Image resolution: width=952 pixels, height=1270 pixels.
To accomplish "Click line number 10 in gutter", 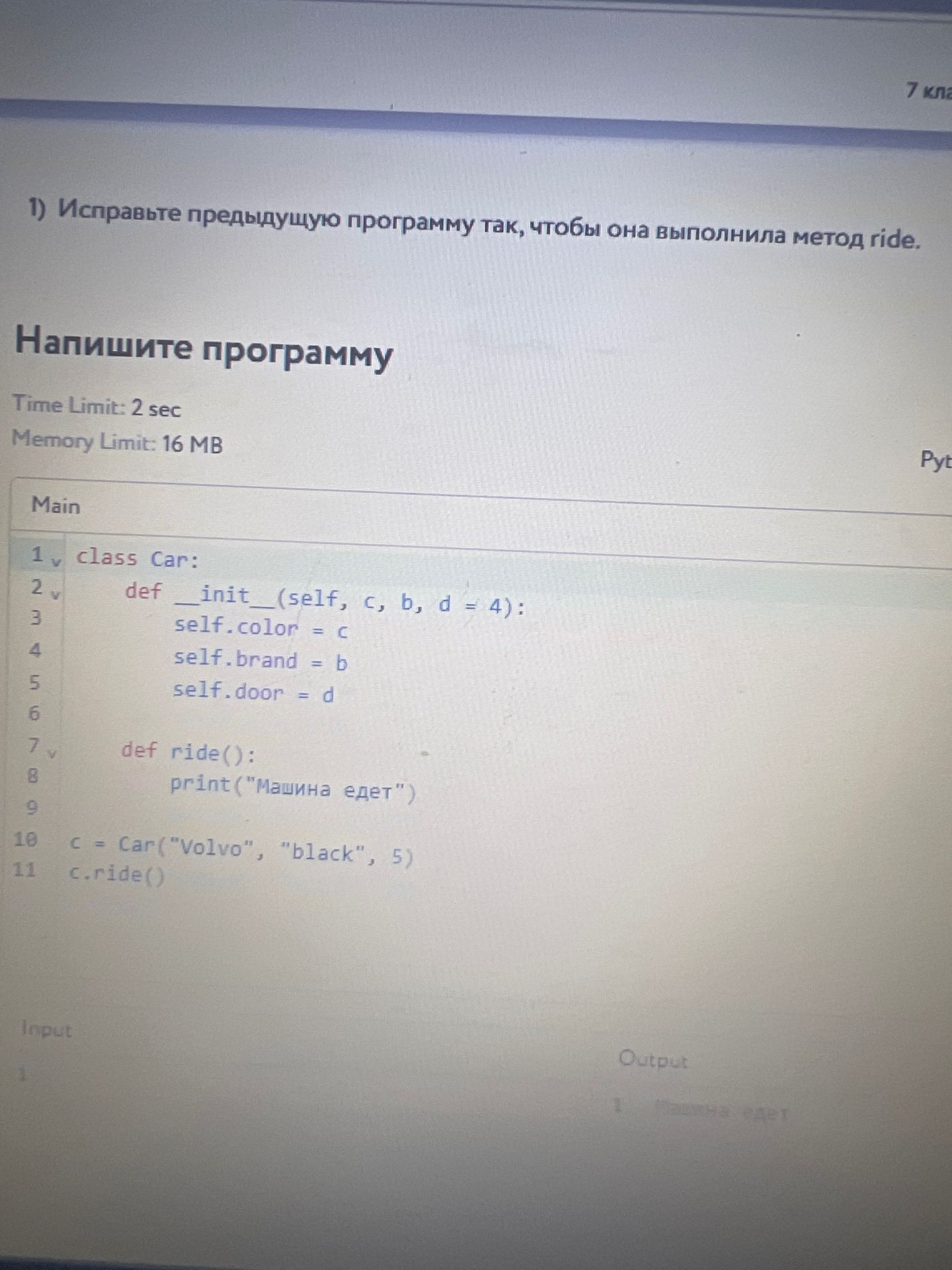I will tap(25, 839).
